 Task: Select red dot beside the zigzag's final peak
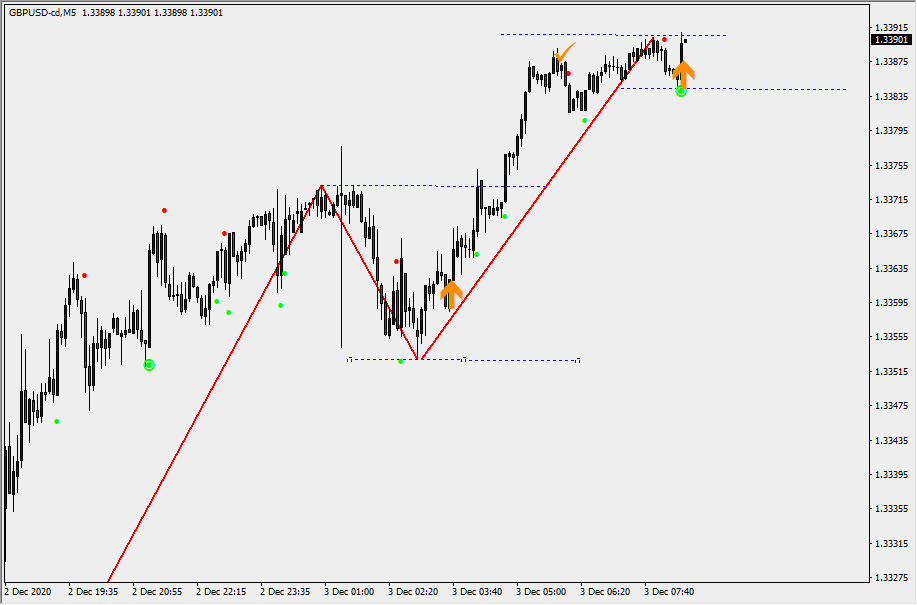tap(665, 39)
